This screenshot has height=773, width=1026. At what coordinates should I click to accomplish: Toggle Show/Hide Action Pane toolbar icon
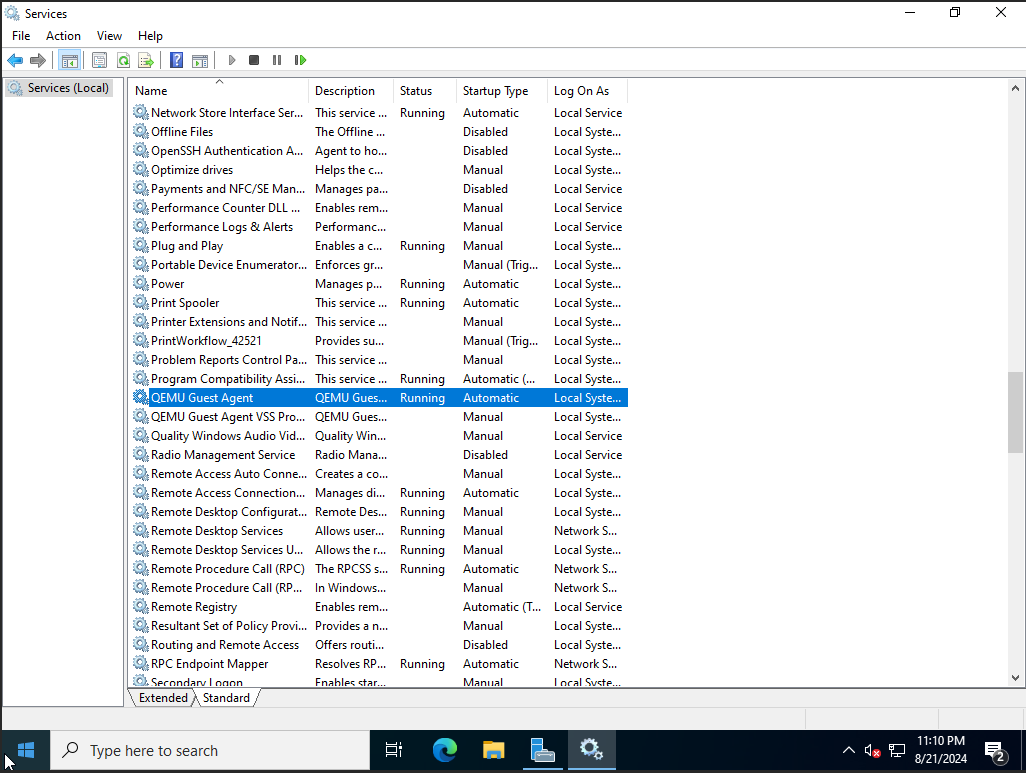[200, 60]
